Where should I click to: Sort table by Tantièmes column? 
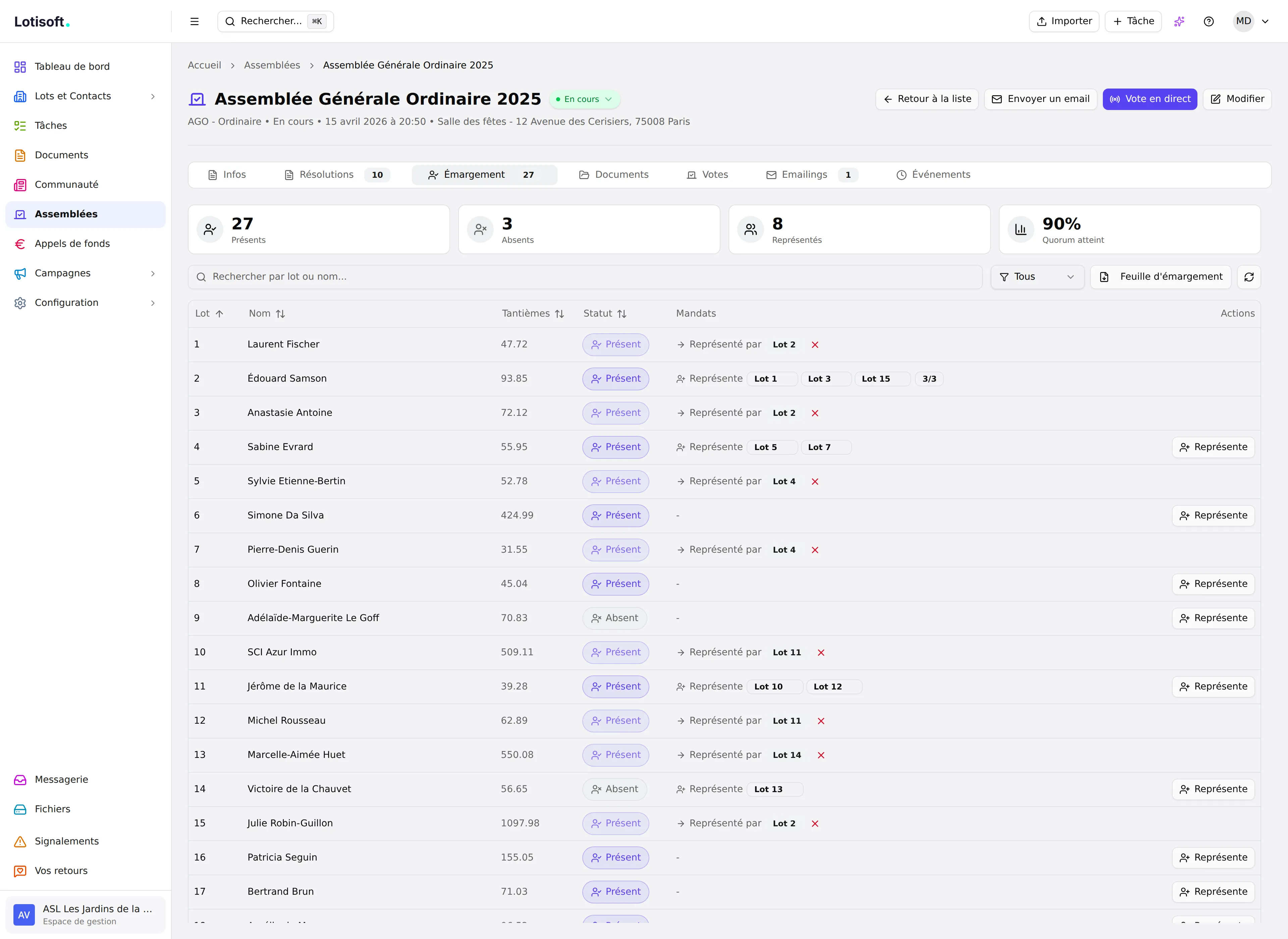click(x=533, y=314)
